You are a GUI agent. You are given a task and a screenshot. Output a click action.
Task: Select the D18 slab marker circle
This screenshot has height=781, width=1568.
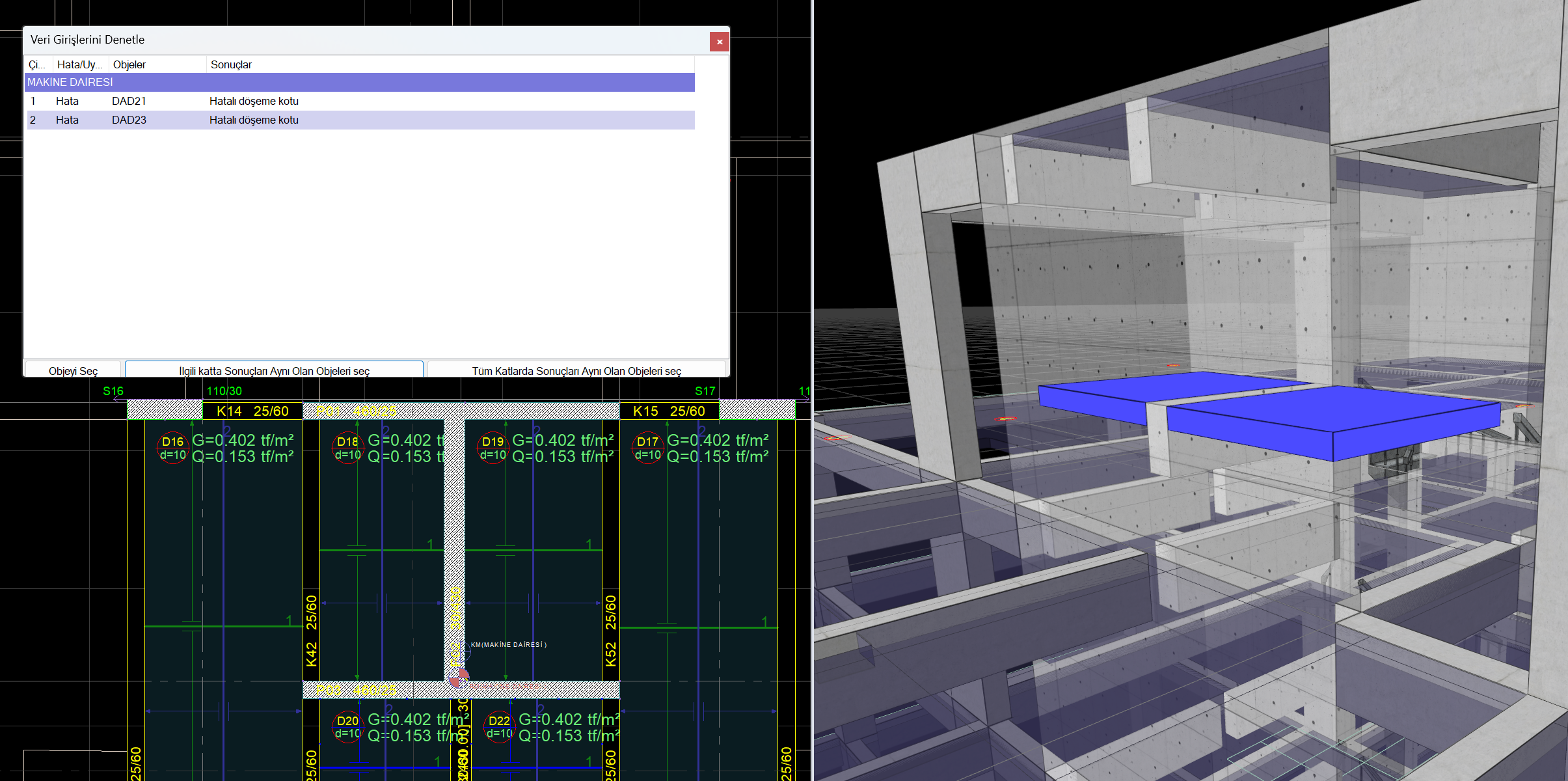pos(347,448)
